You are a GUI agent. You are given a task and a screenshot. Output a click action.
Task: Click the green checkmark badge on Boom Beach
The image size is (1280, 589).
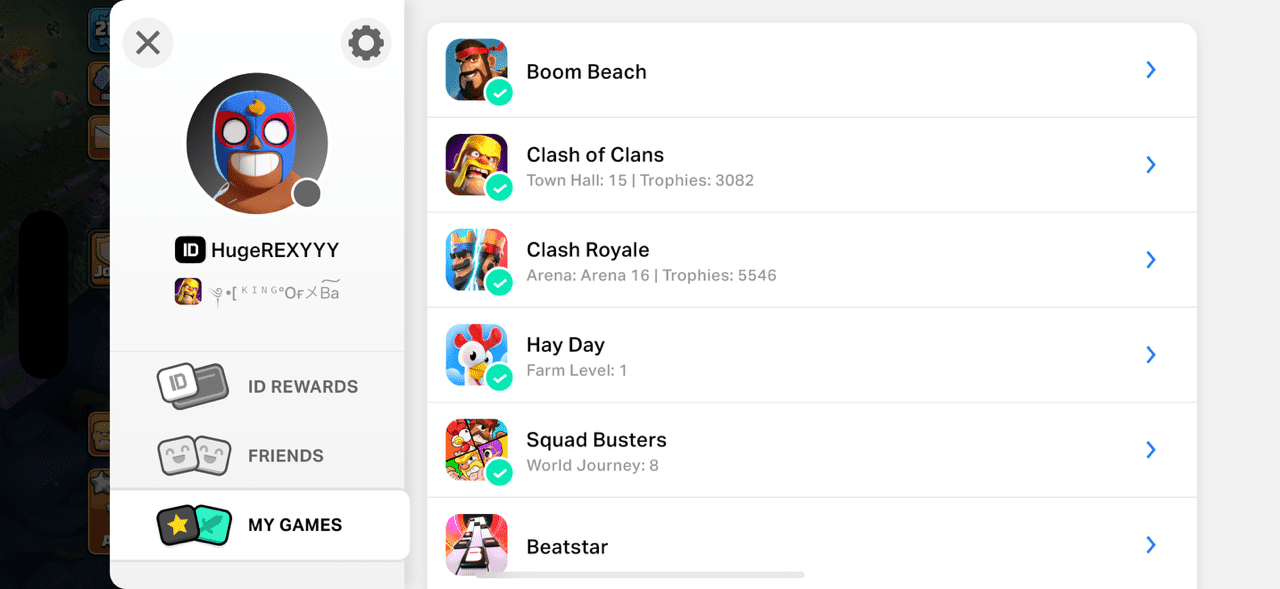tap(499, 93)
